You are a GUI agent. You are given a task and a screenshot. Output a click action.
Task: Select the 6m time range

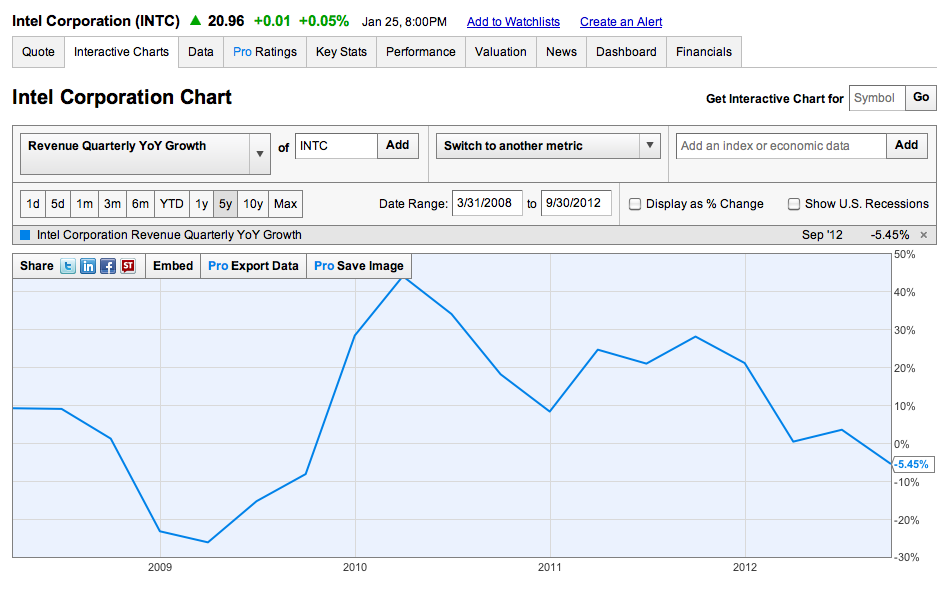point(140,204)
